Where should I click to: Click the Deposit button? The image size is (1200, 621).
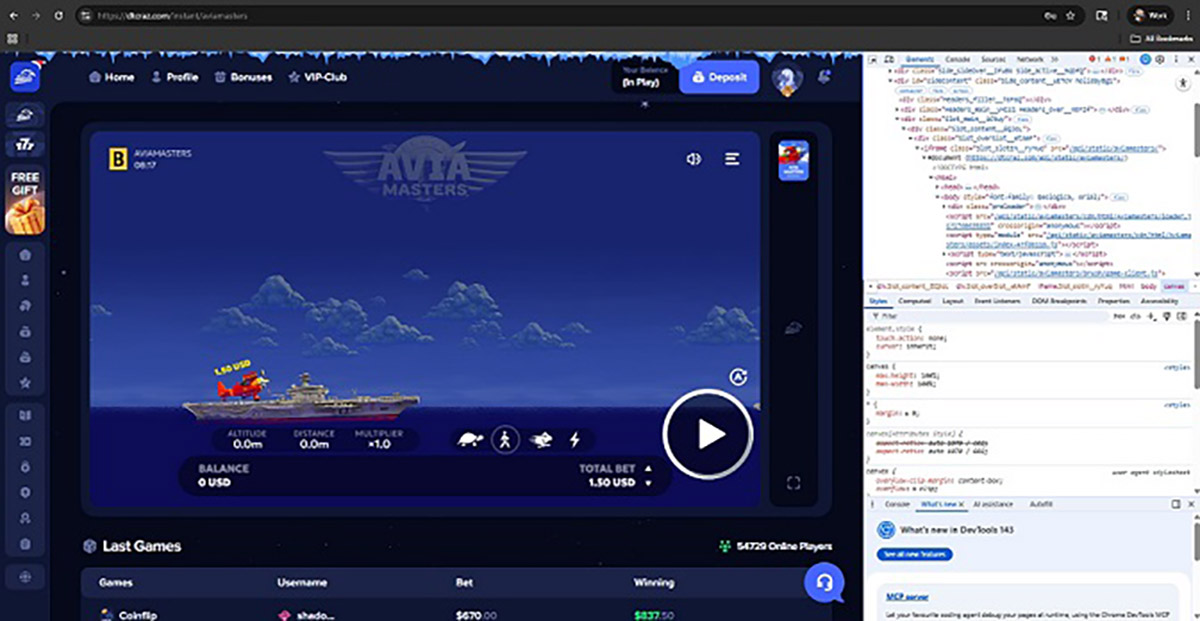coord(719,77)
